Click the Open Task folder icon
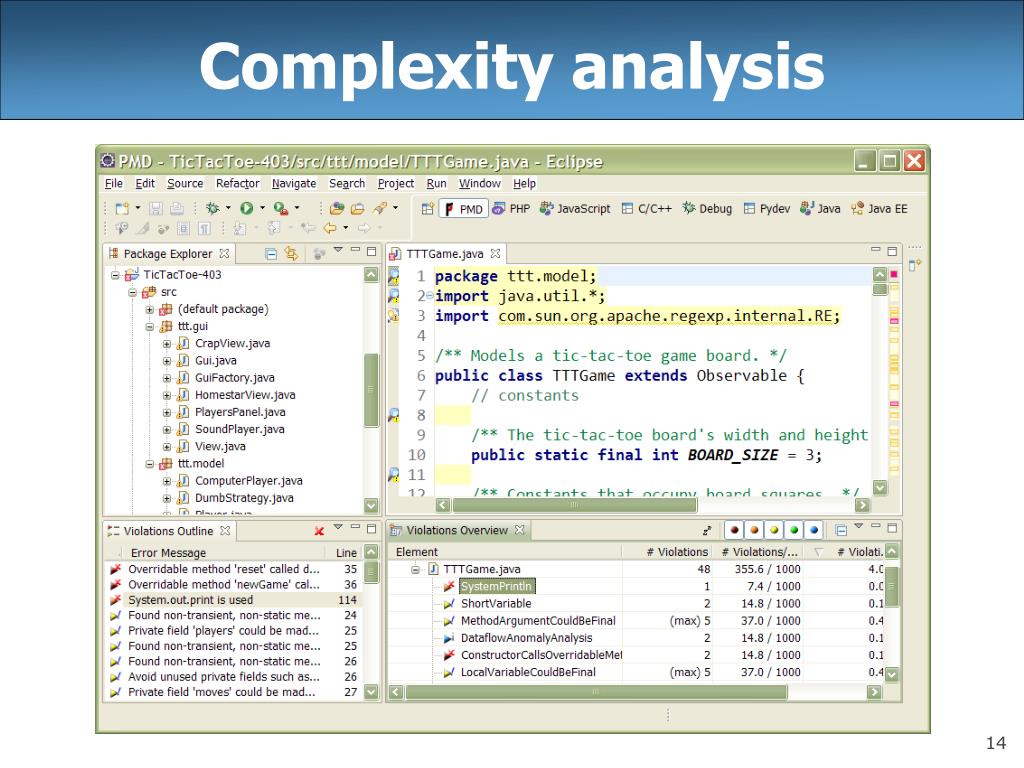 (357, 208)
